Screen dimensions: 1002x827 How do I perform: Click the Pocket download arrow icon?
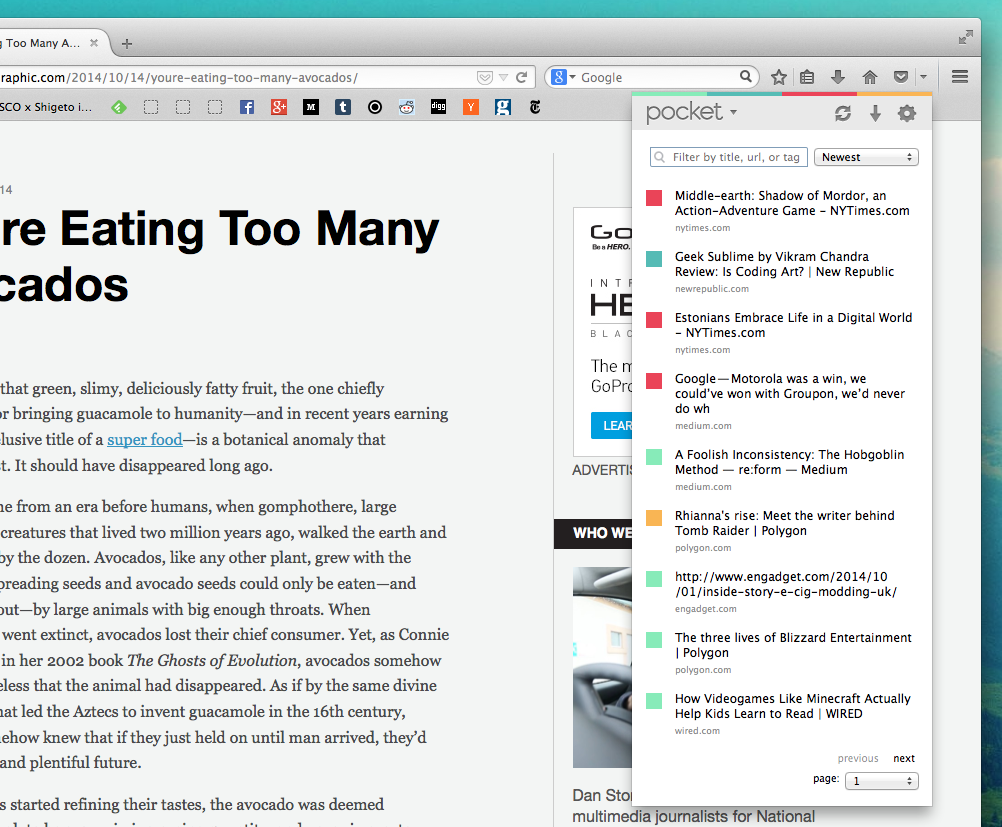[875, 114]
